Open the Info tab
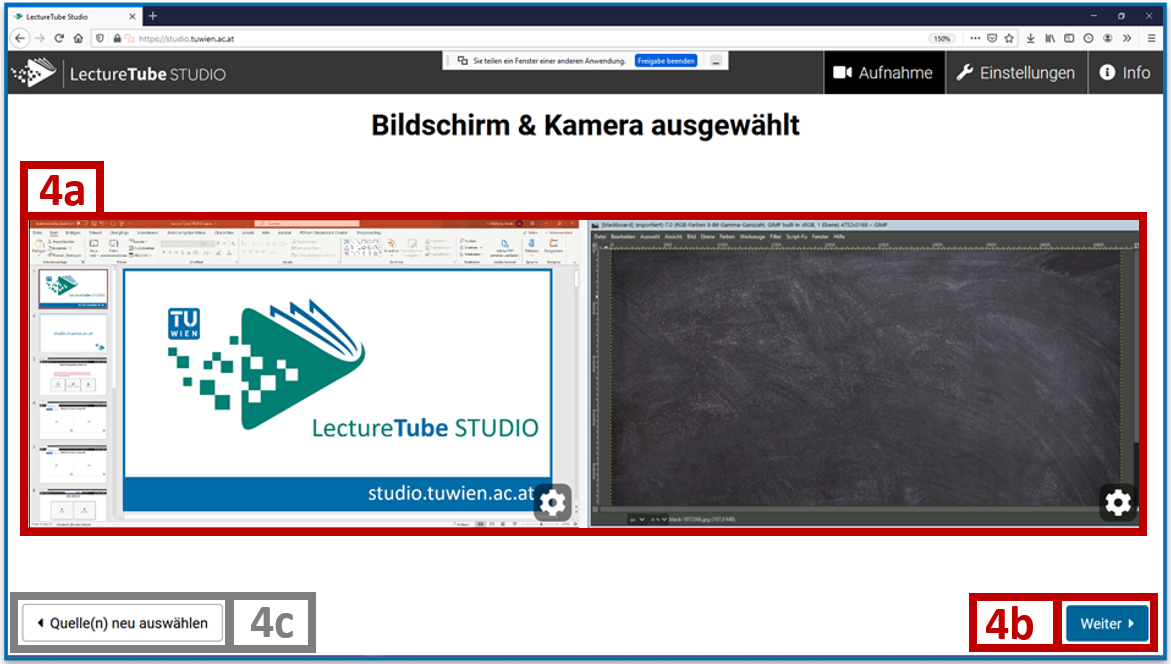 [x=1125, y=72]
